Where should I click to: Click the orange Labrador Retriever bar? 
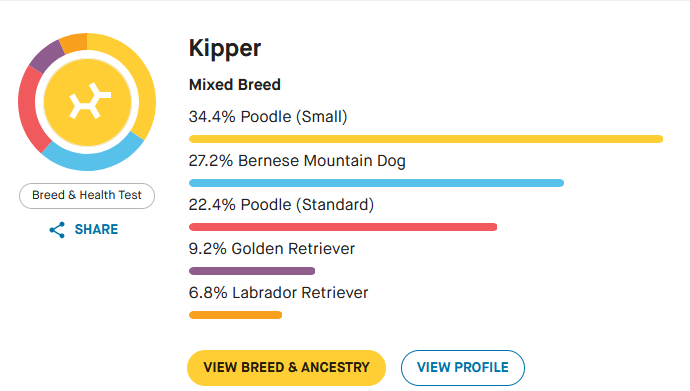235,315
